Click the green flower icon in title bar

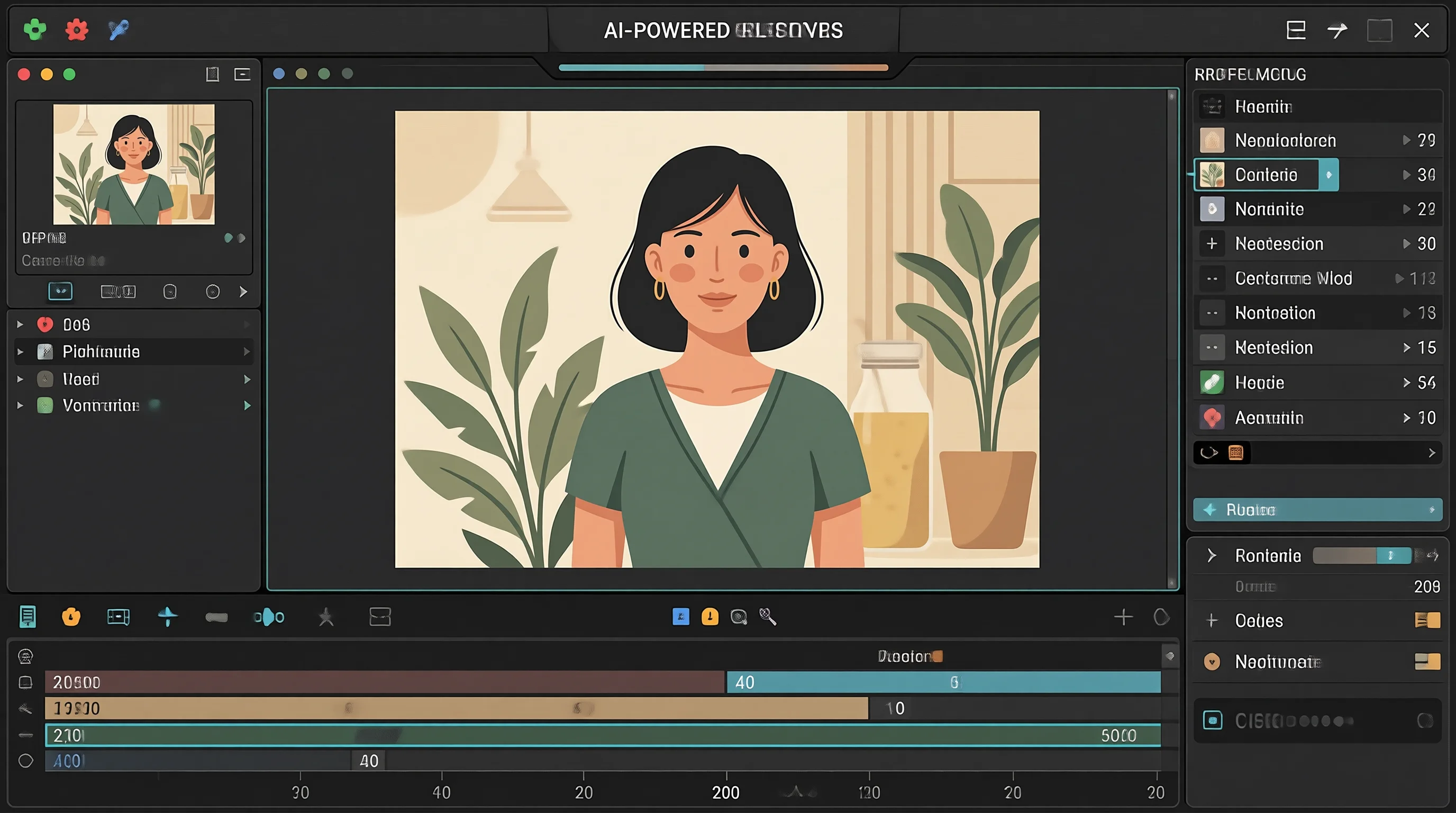35,30
